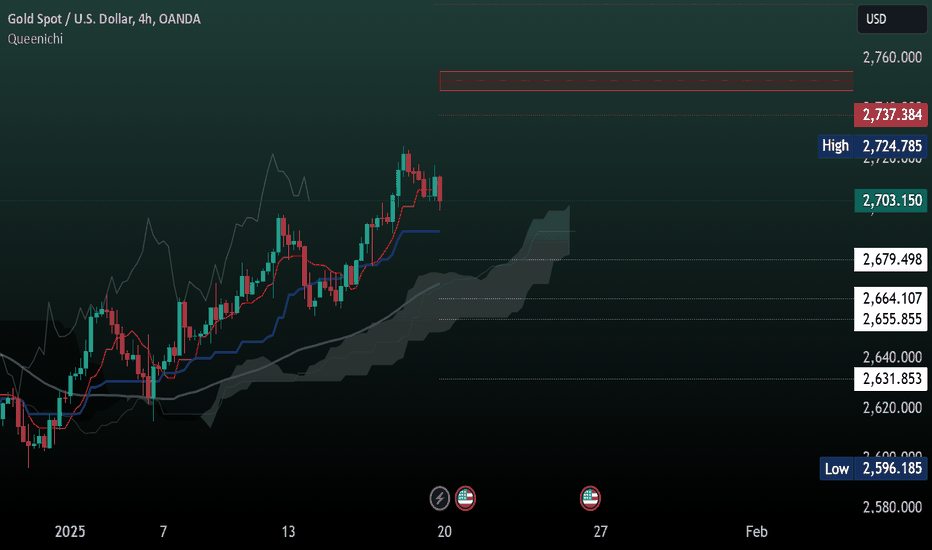Click the Low 2,596.185 price label

click(x=873, y=469)
